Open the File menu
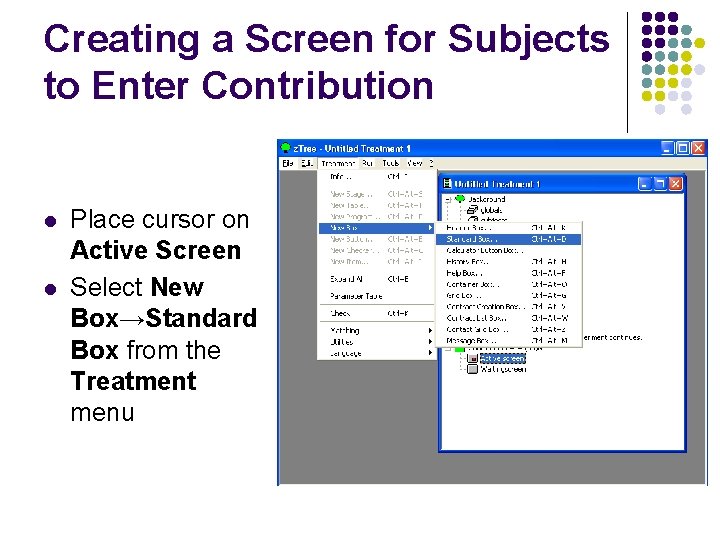720x540 pixels. click(x=287, y=163)
